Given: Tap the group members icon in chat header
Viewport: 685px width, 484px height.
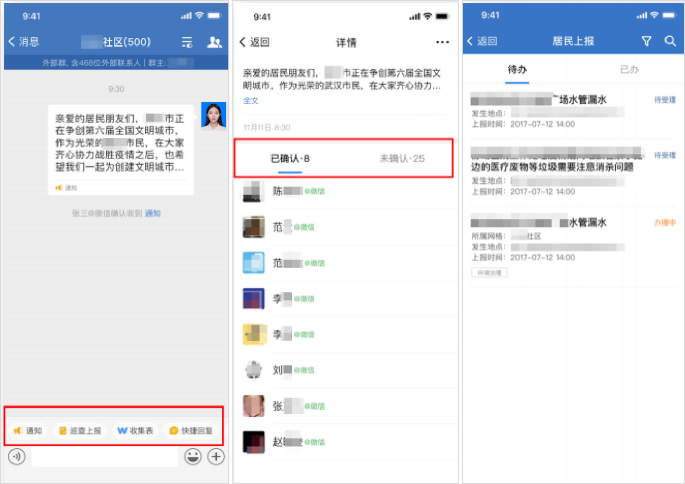Looking at the screenshot, I should (214, 42).
